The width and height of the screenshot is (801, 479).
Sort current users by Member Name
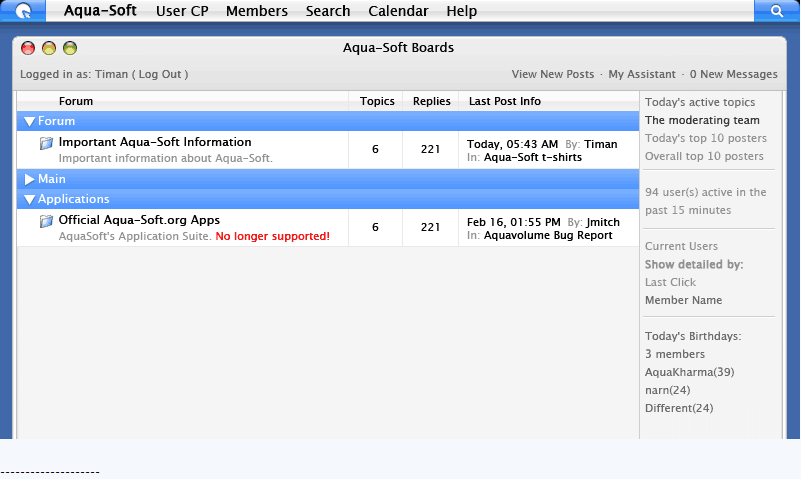click(684, 300)
